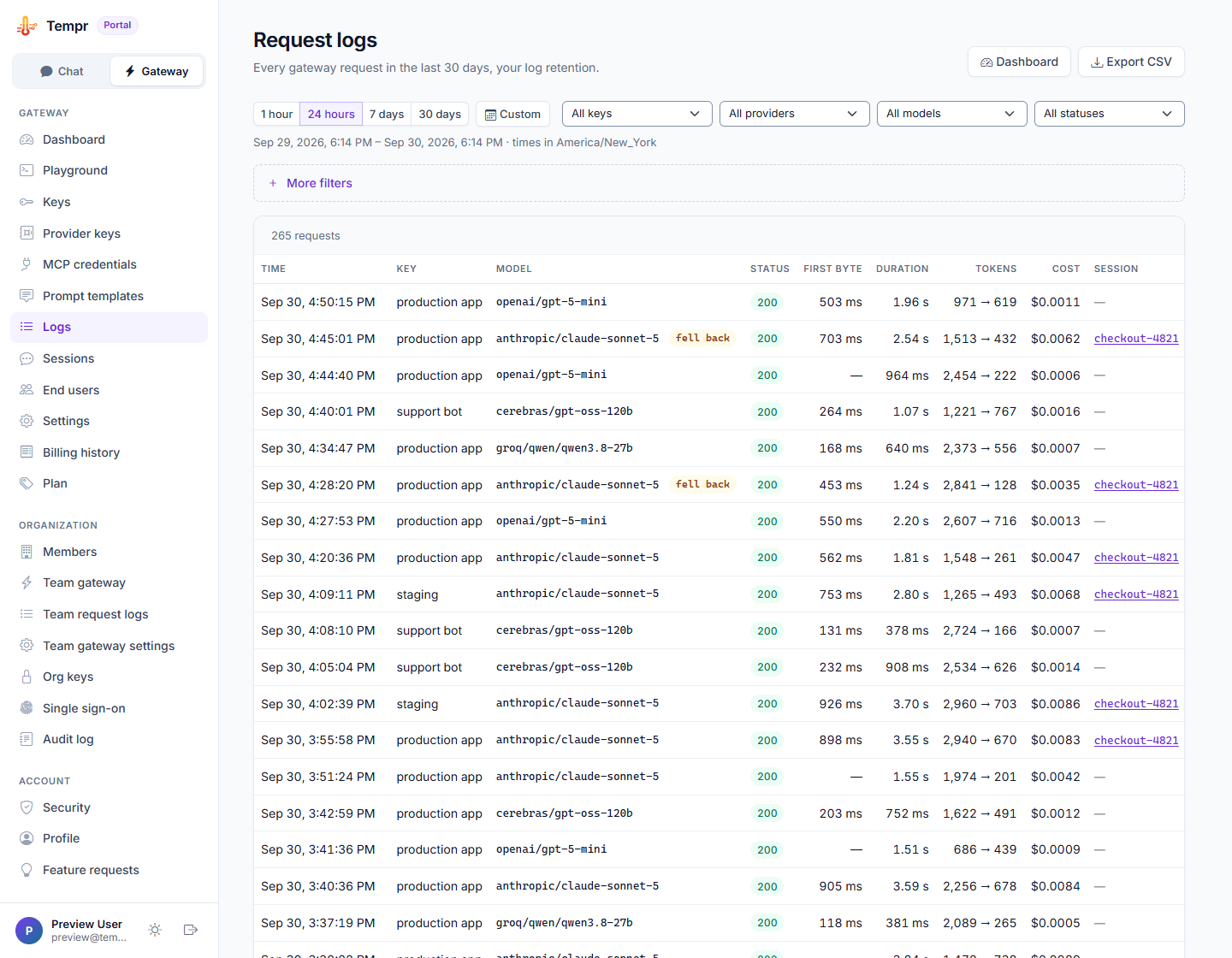The width and height of the screenshot is (1232, 958).
Task: Click the Members building icon
Action: tap(27, 552)
